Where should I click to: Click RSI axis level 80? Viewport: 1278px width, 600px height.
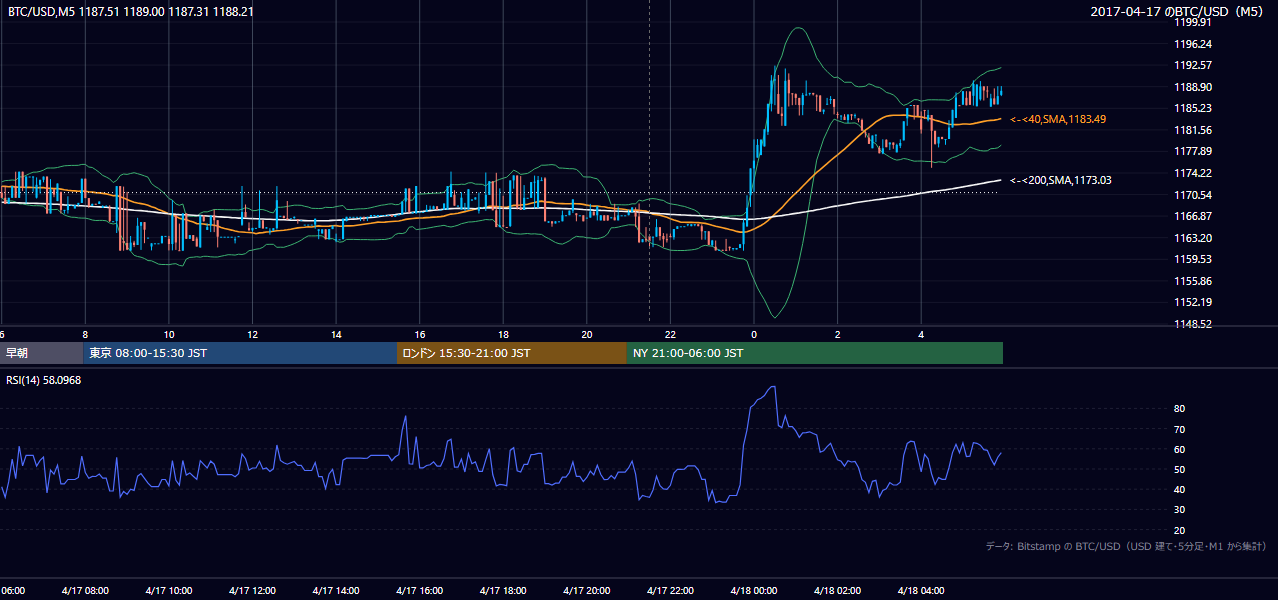(x=1179, y=409)
